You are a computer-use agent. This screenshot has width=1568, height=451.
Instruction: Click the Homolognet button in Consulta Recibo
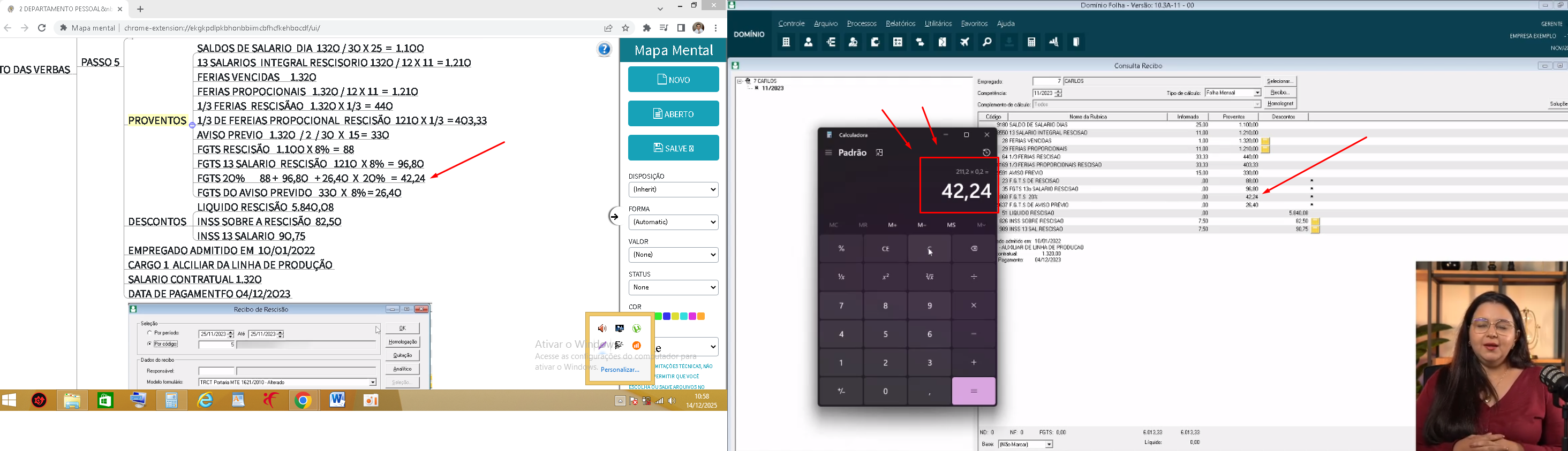pos(1280,104)
